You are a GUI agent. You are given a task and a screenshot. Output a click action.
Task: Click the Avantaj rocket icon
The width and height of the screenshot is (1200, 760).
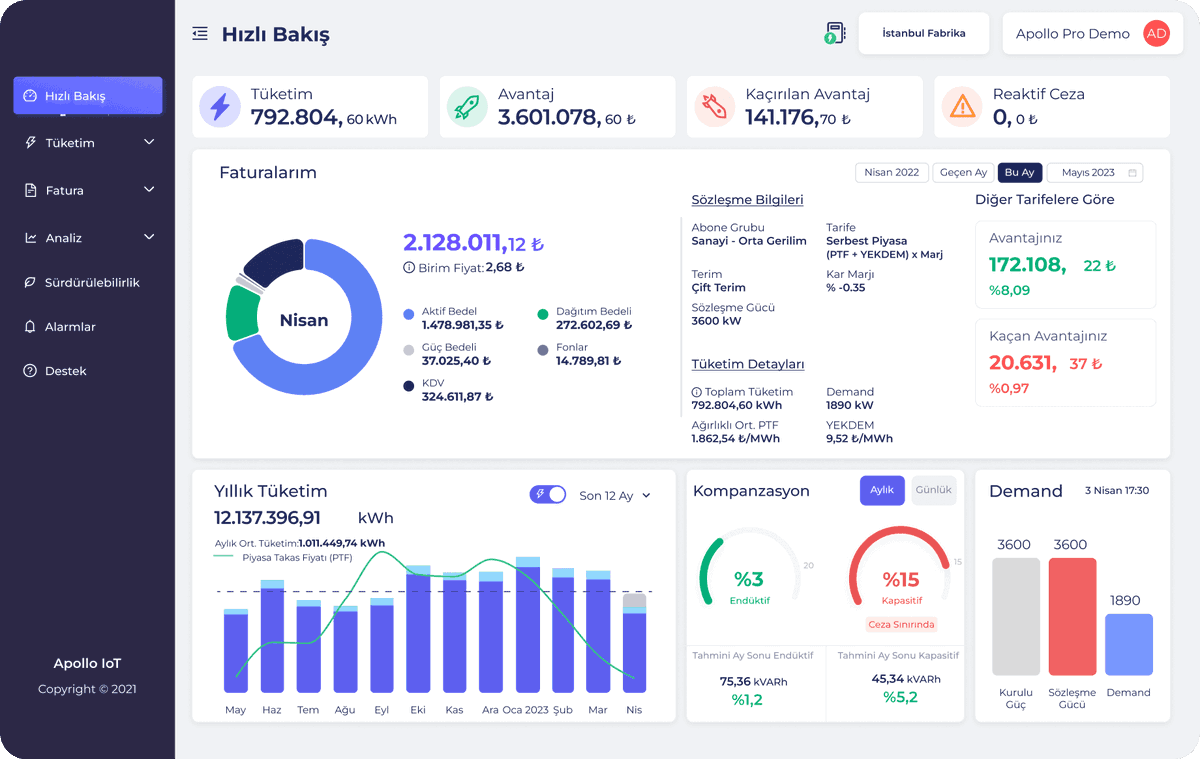coord(466,106)
